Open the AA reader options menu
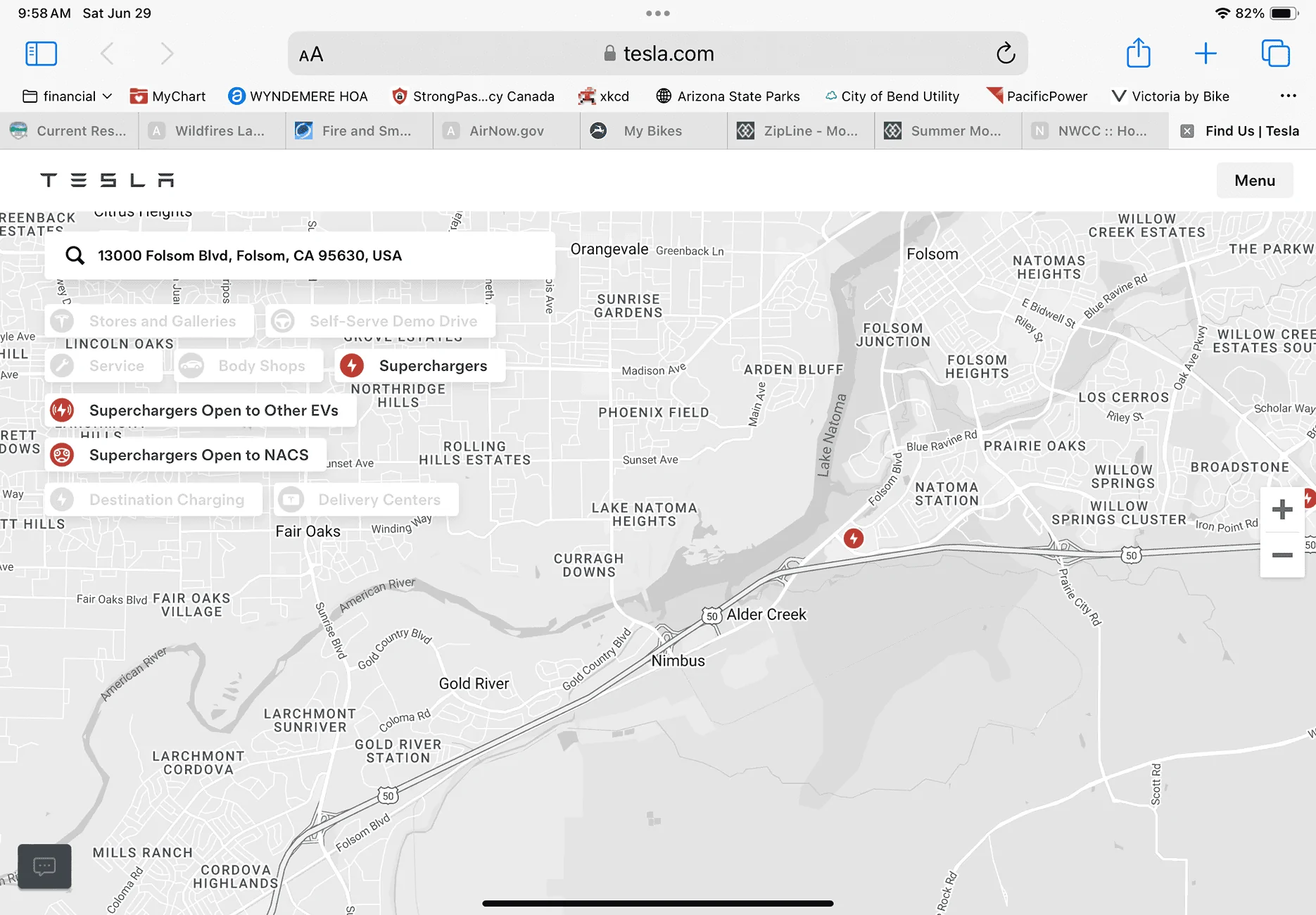 point(311,54)
